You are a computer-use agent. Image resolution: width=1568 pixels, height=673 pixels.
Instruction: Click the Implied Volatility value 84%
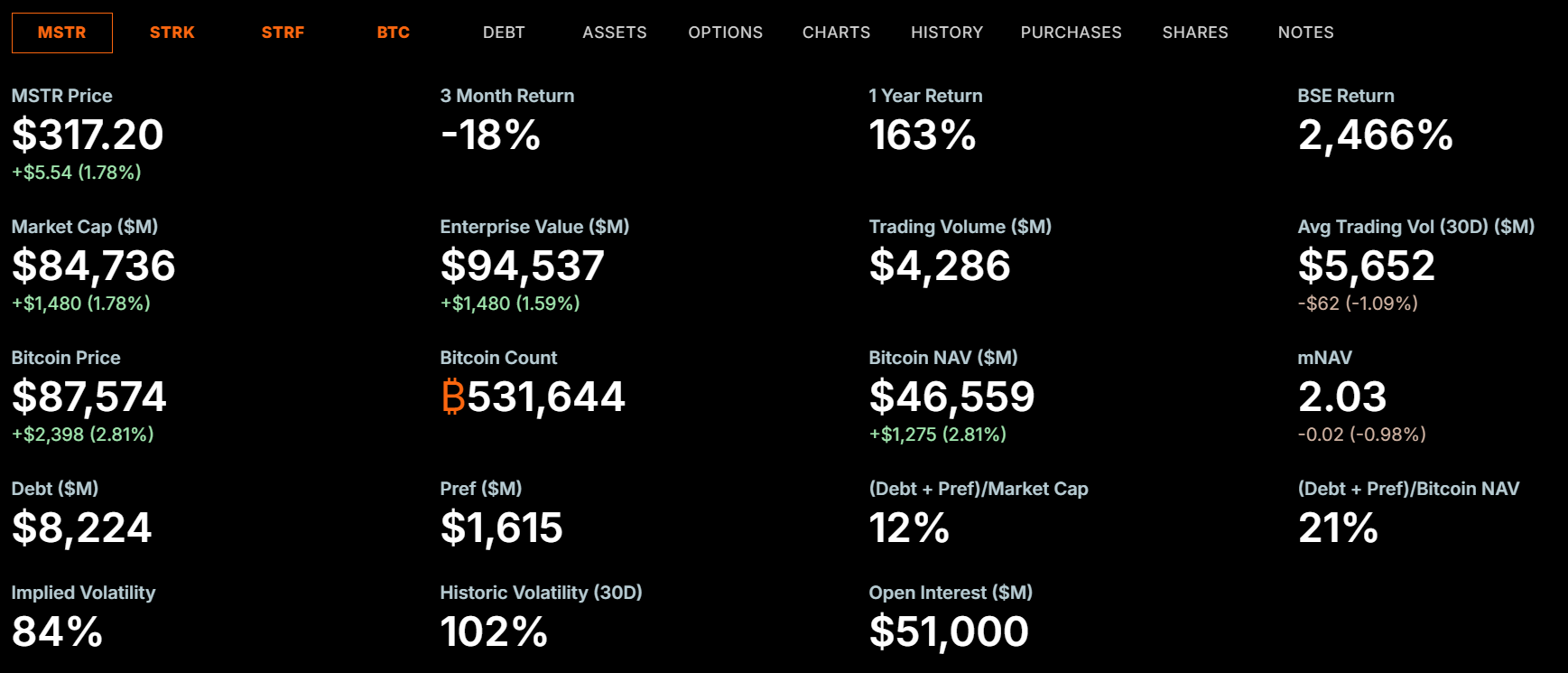pos(55,632)
